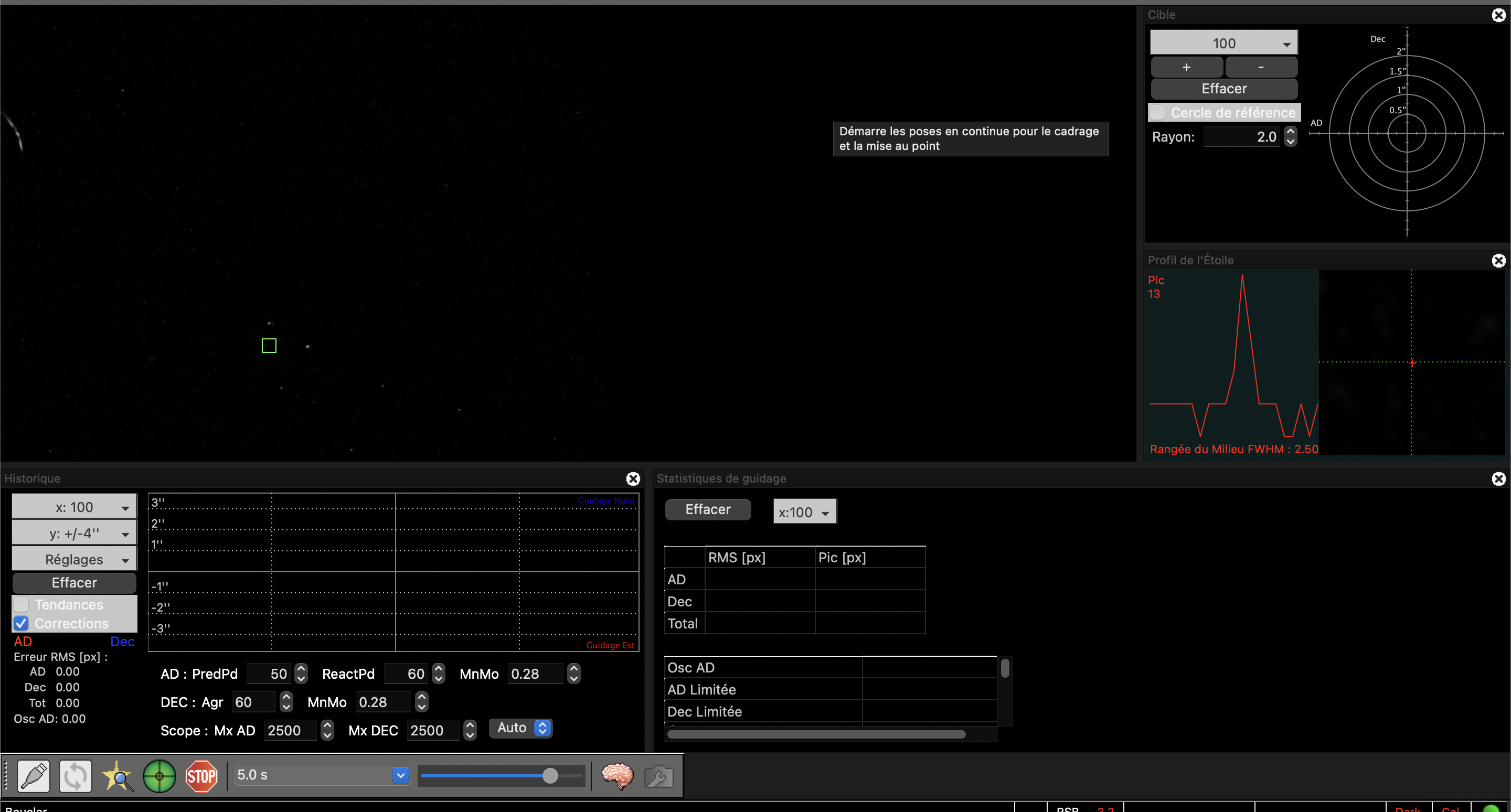
Task: Click the camera settings wrench icon
Action: [x=658, y=777]
